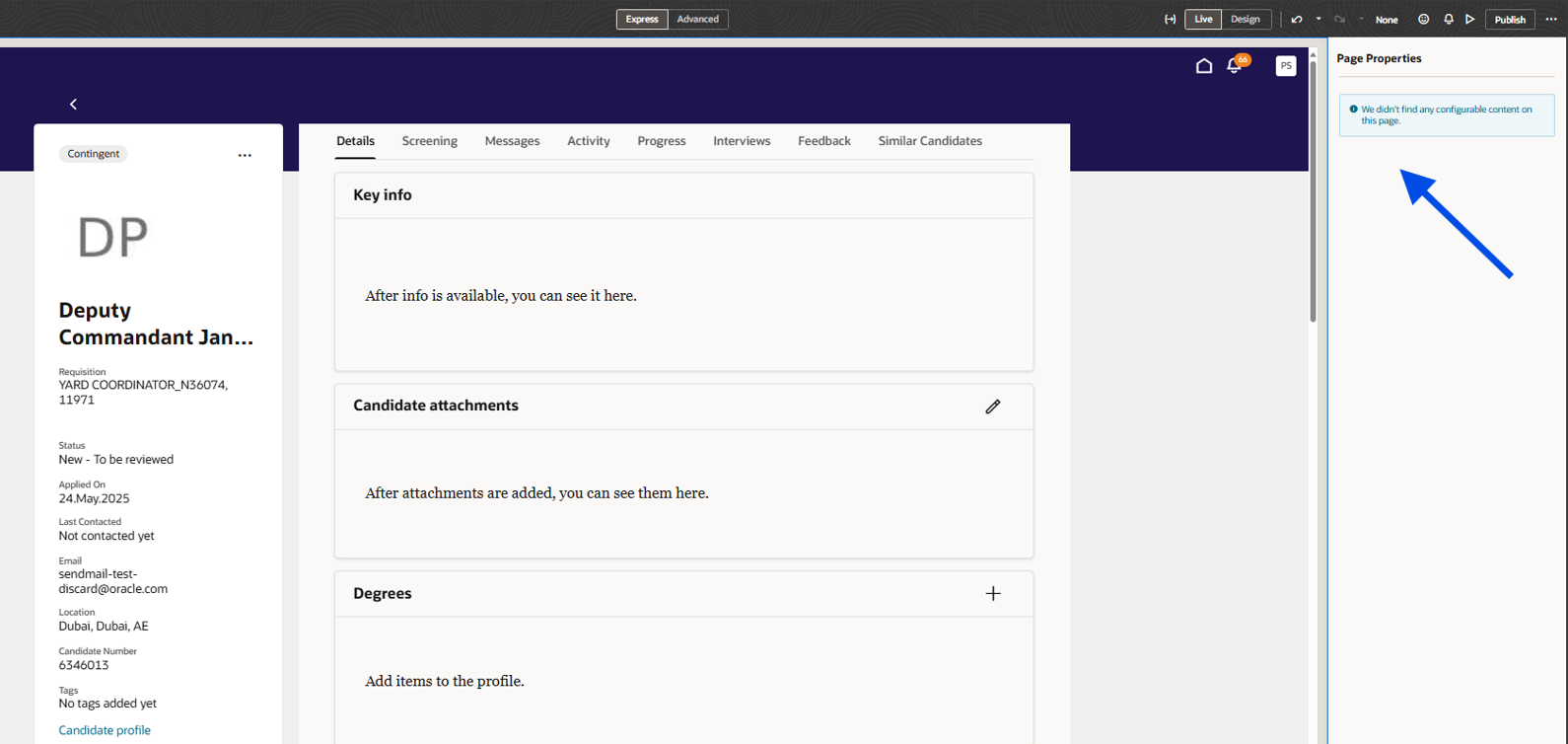
Task: Open the Messages tab
Action: click(x=512, y=141)
